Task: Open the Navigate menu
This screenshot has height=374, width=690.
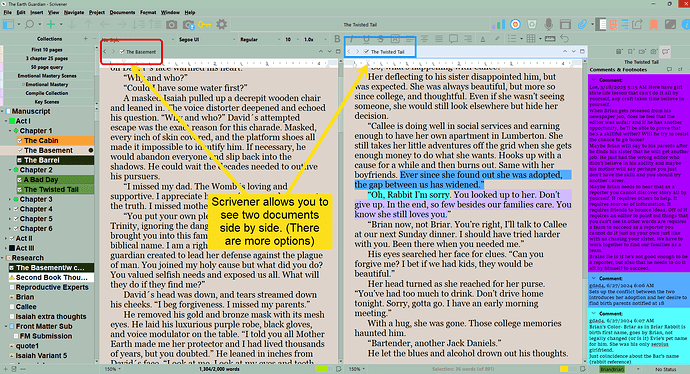Action: [x=73, y=12]
